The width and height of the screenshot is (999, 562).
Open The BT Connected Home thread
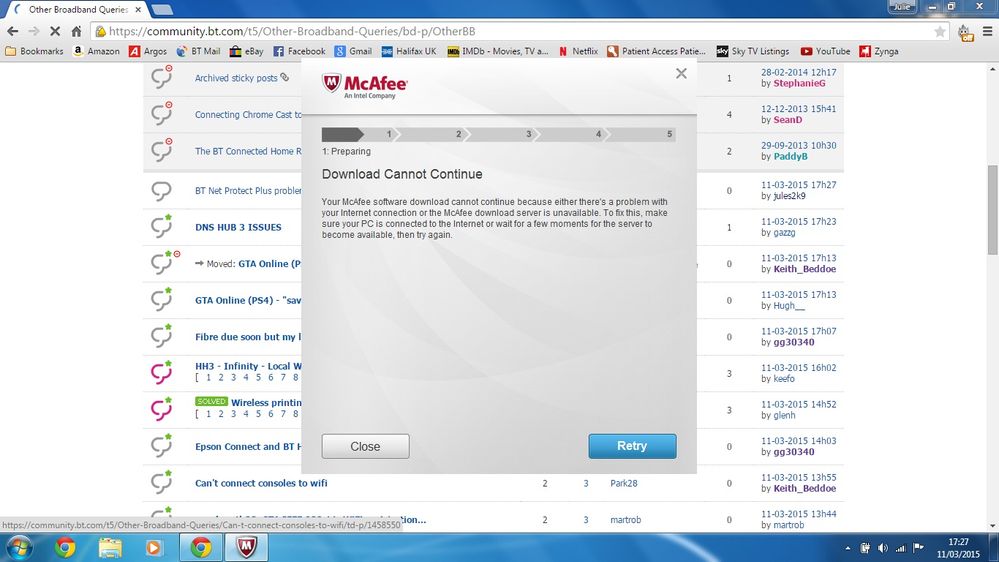tap(248, 151)
